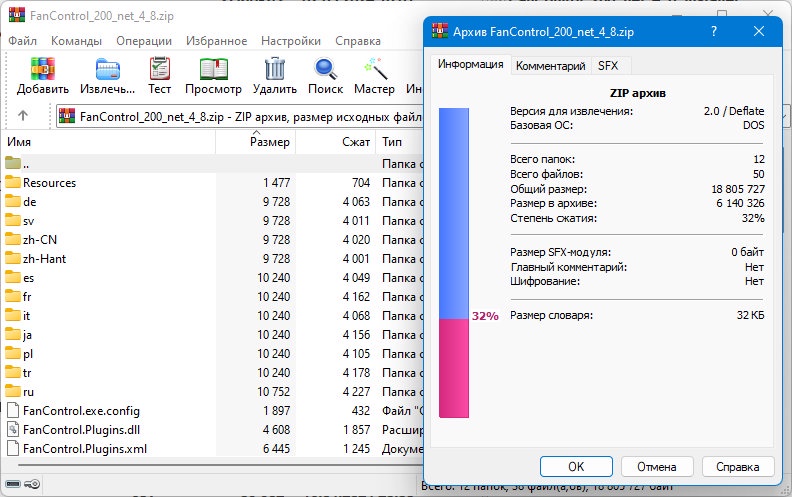Select the es folder icon
Screen dimensions: 792x497
[13, 277]
